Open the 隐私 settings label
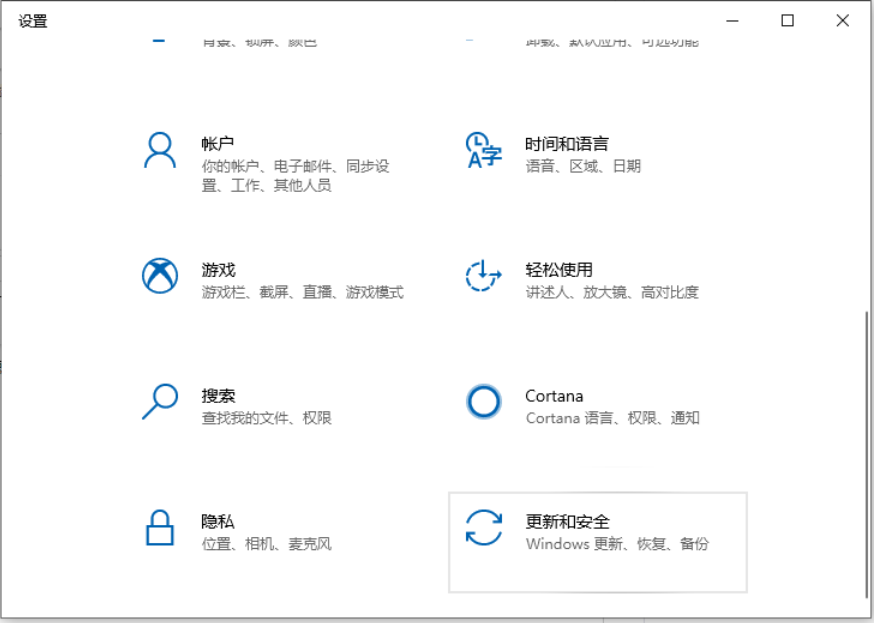Viewport: 874px width, 623px height. 217,522
